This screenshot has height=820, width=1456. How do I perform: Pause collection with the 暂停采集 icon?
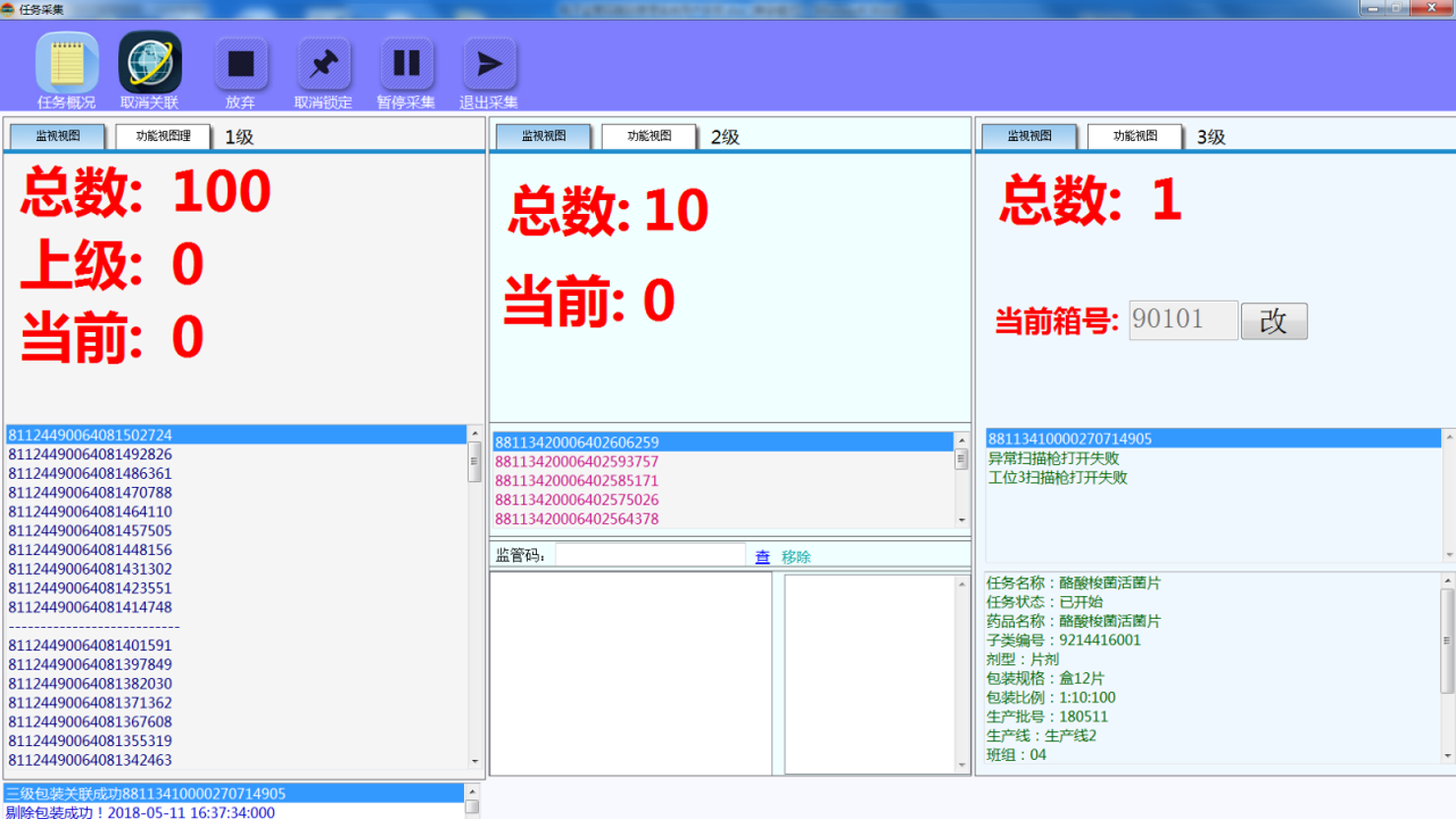pos(406,64)
